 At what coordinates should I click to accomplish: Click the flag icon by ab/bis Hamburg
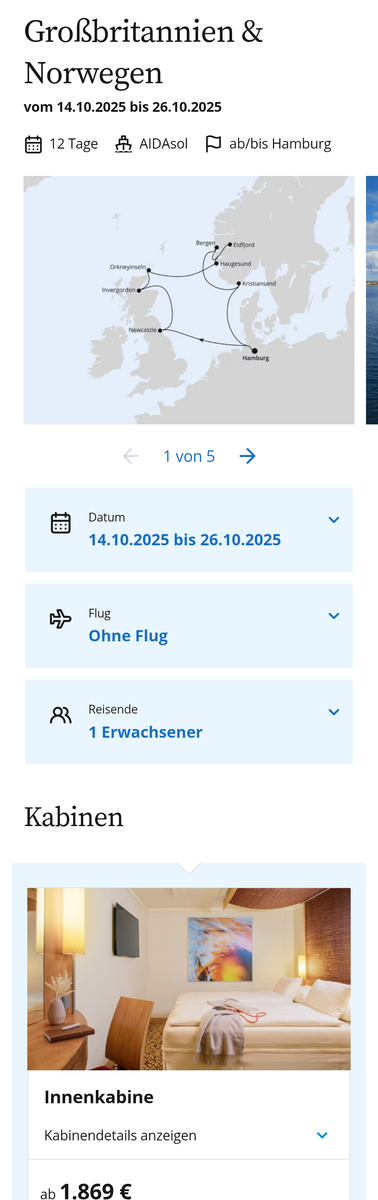(x=213, y=144)
